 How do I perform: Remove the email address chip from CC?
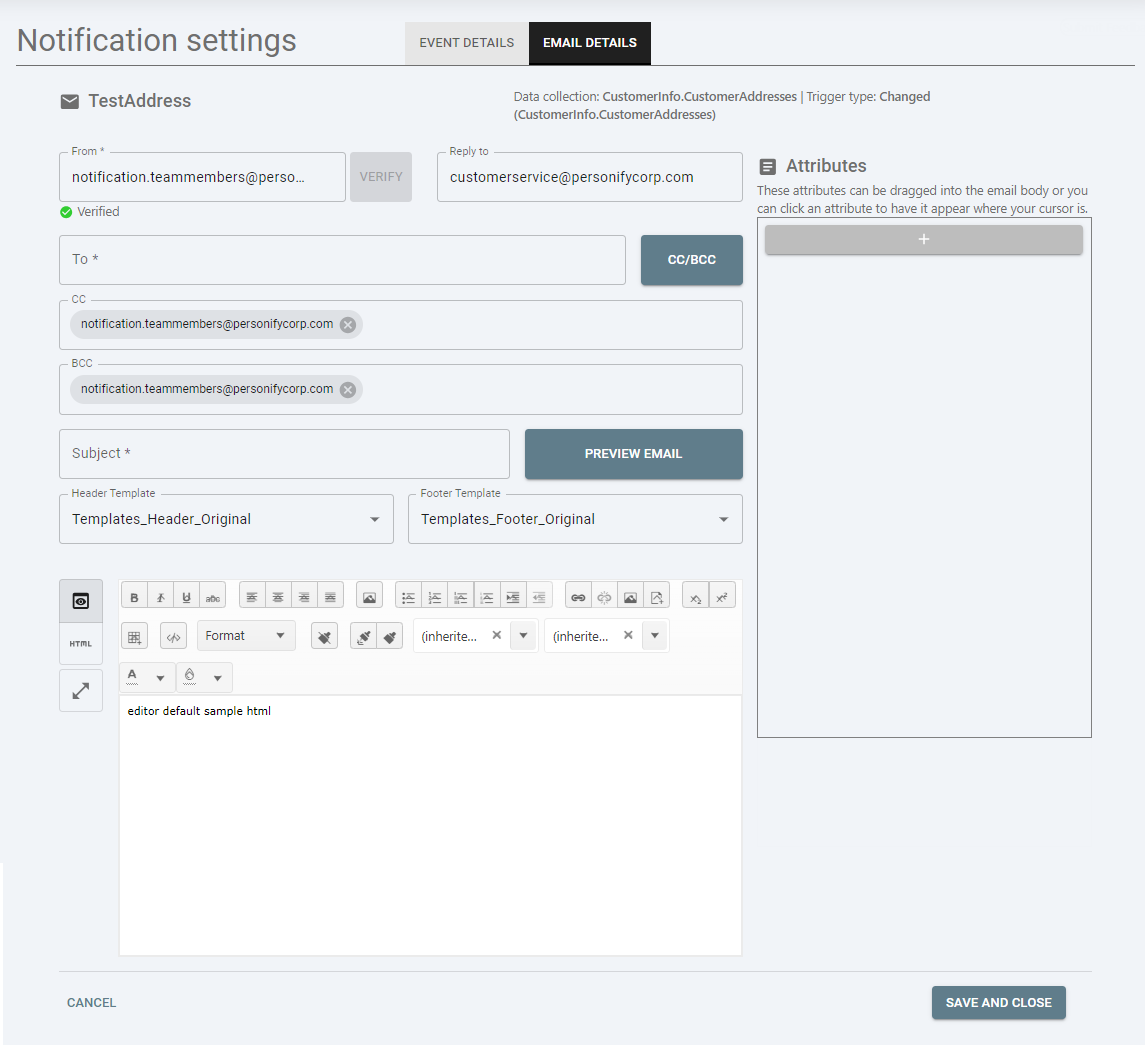(x=348, y=324)
